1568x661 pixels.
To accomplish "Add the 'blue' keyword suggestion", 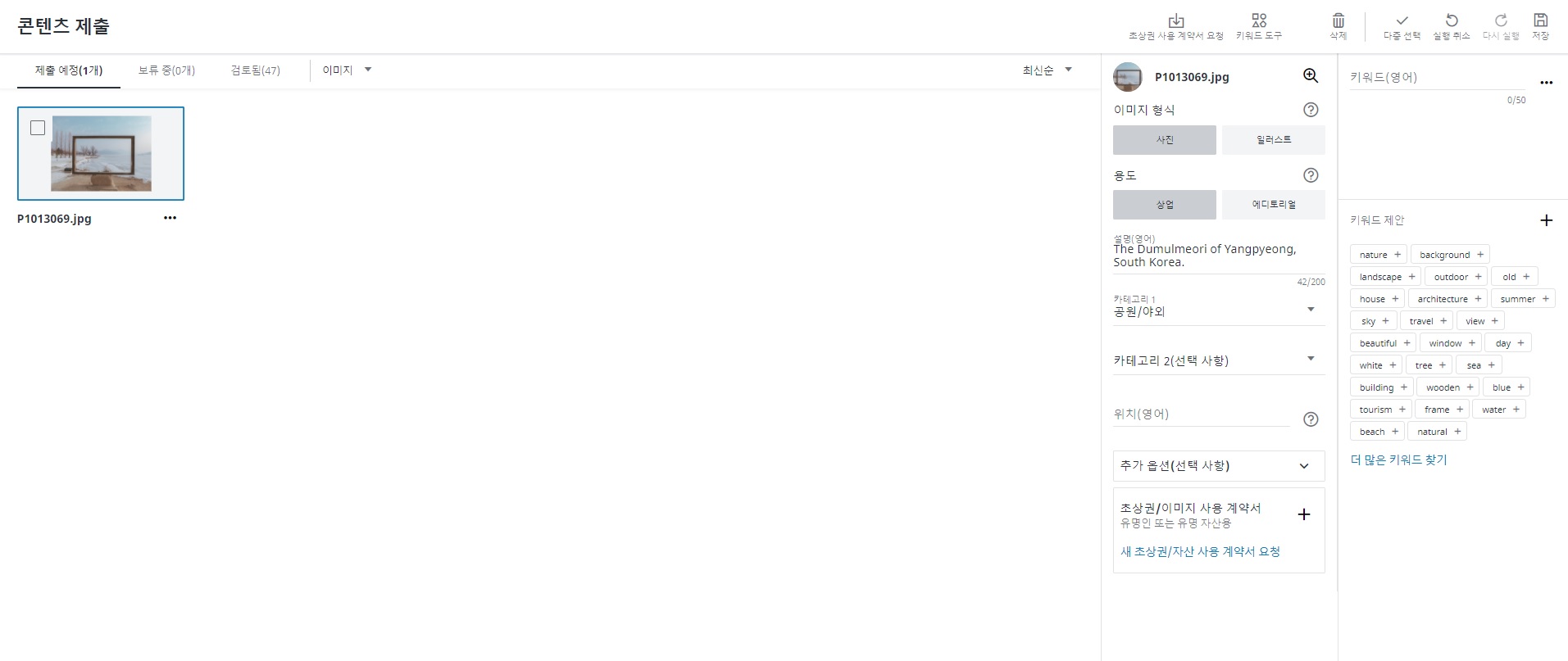I will [1507, 387].
